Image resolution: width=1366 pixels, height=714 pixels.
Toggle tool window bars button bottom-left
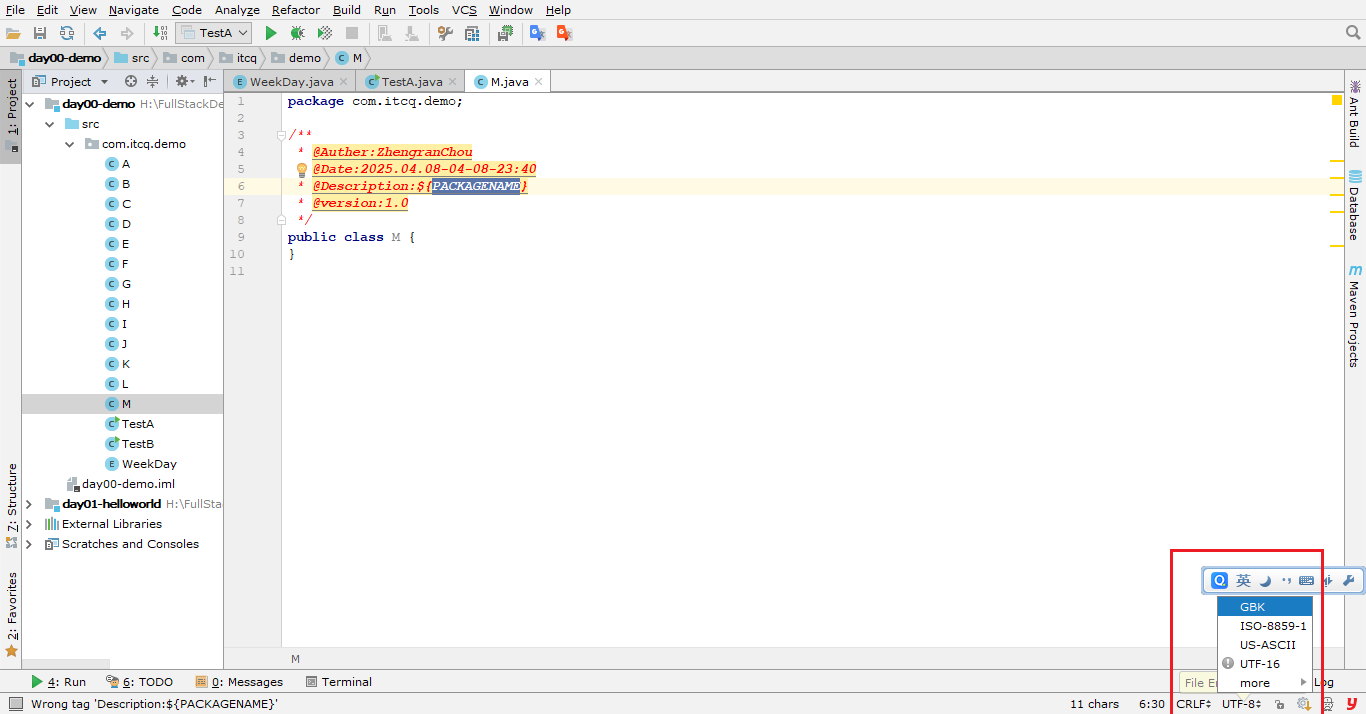tap(15, 704)
